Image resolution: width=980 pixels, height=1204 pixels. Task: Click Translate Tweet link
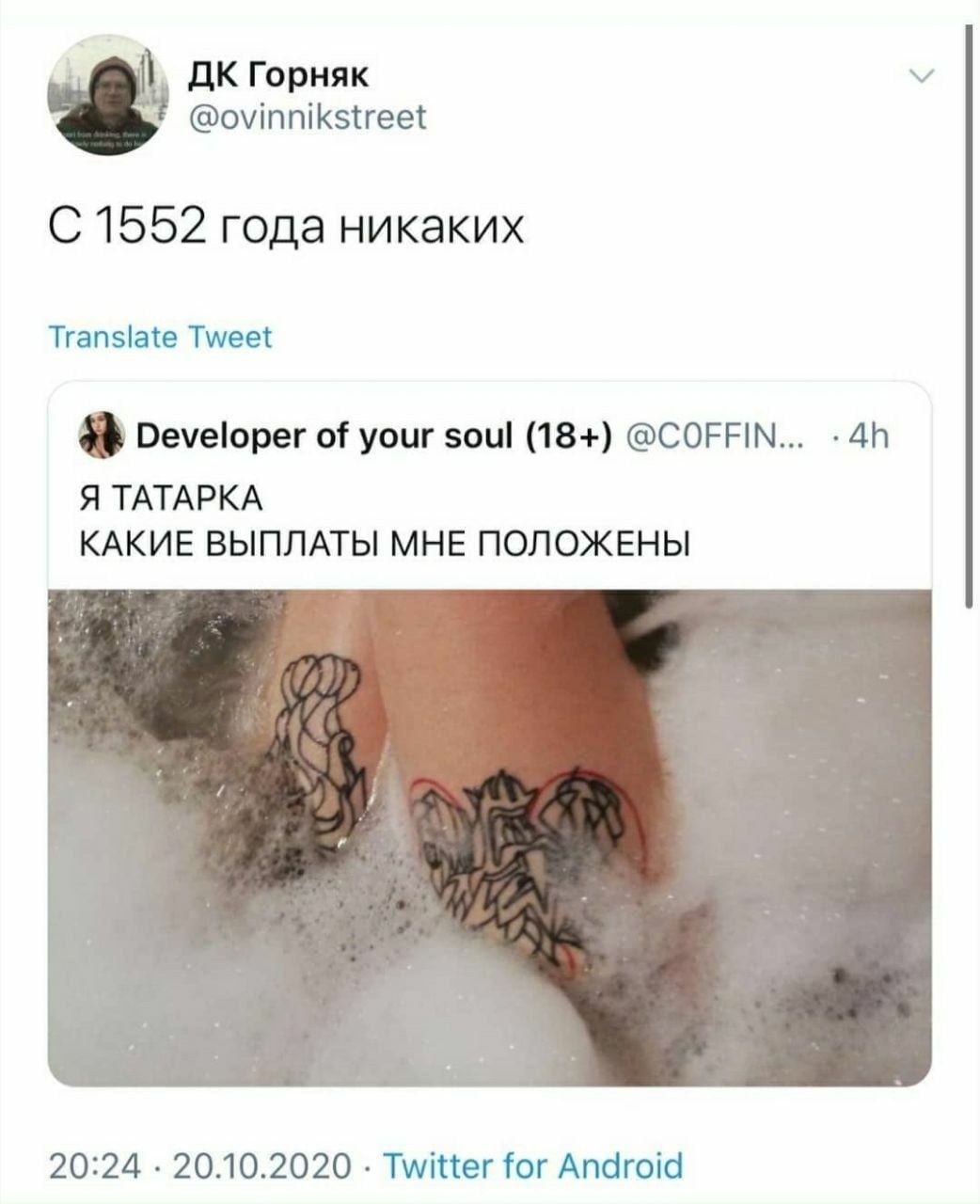(160, 337)
